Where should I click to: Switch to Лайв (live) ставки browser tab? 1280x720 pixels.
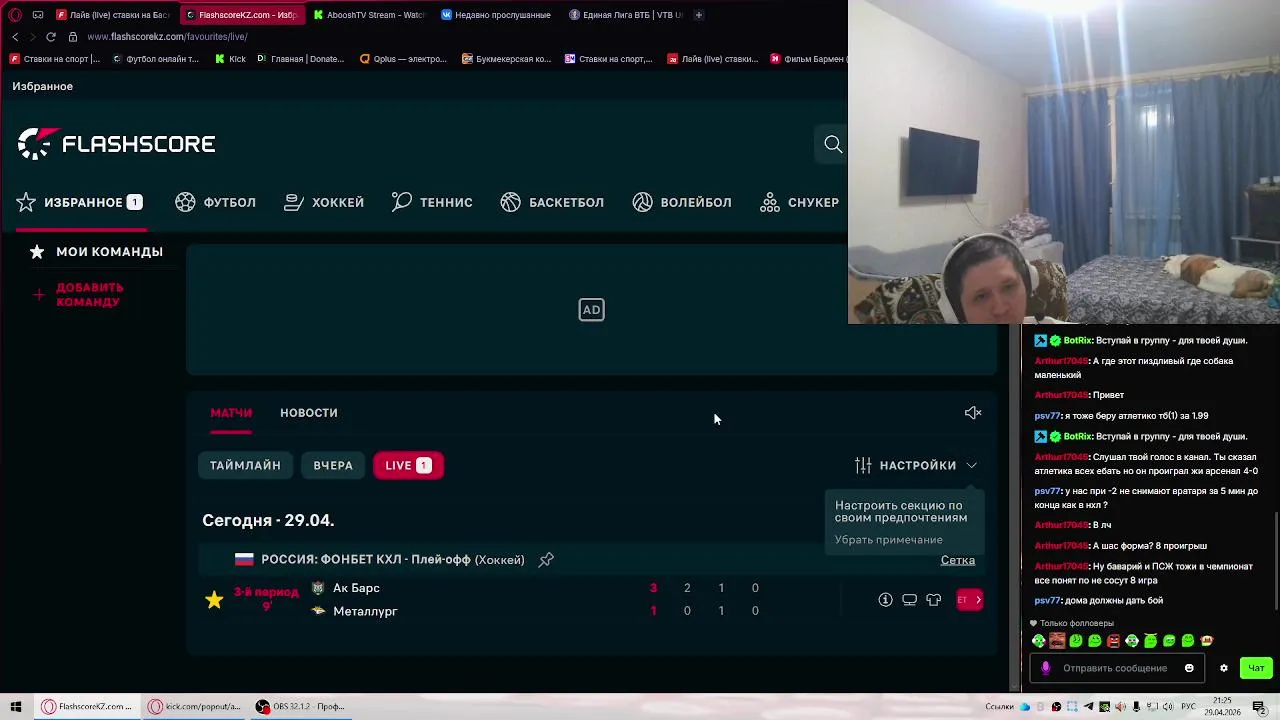(114, 15)
